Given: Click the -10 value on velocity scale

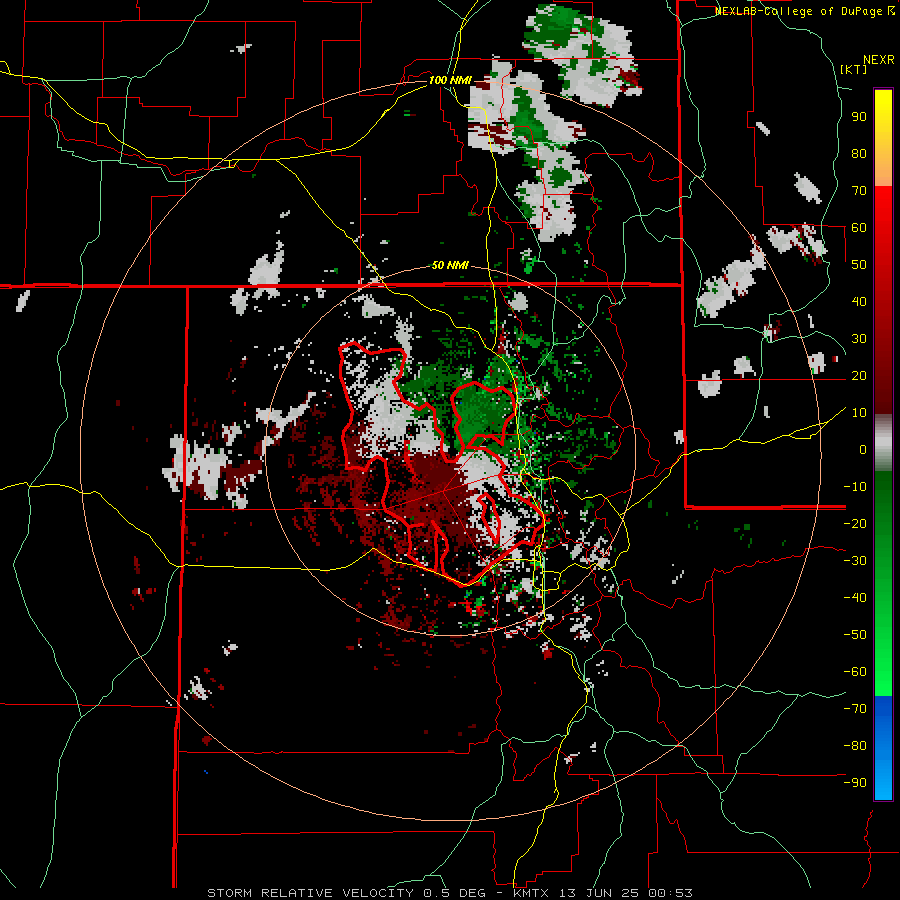Looking at the screenshot, I should (855, 487).
